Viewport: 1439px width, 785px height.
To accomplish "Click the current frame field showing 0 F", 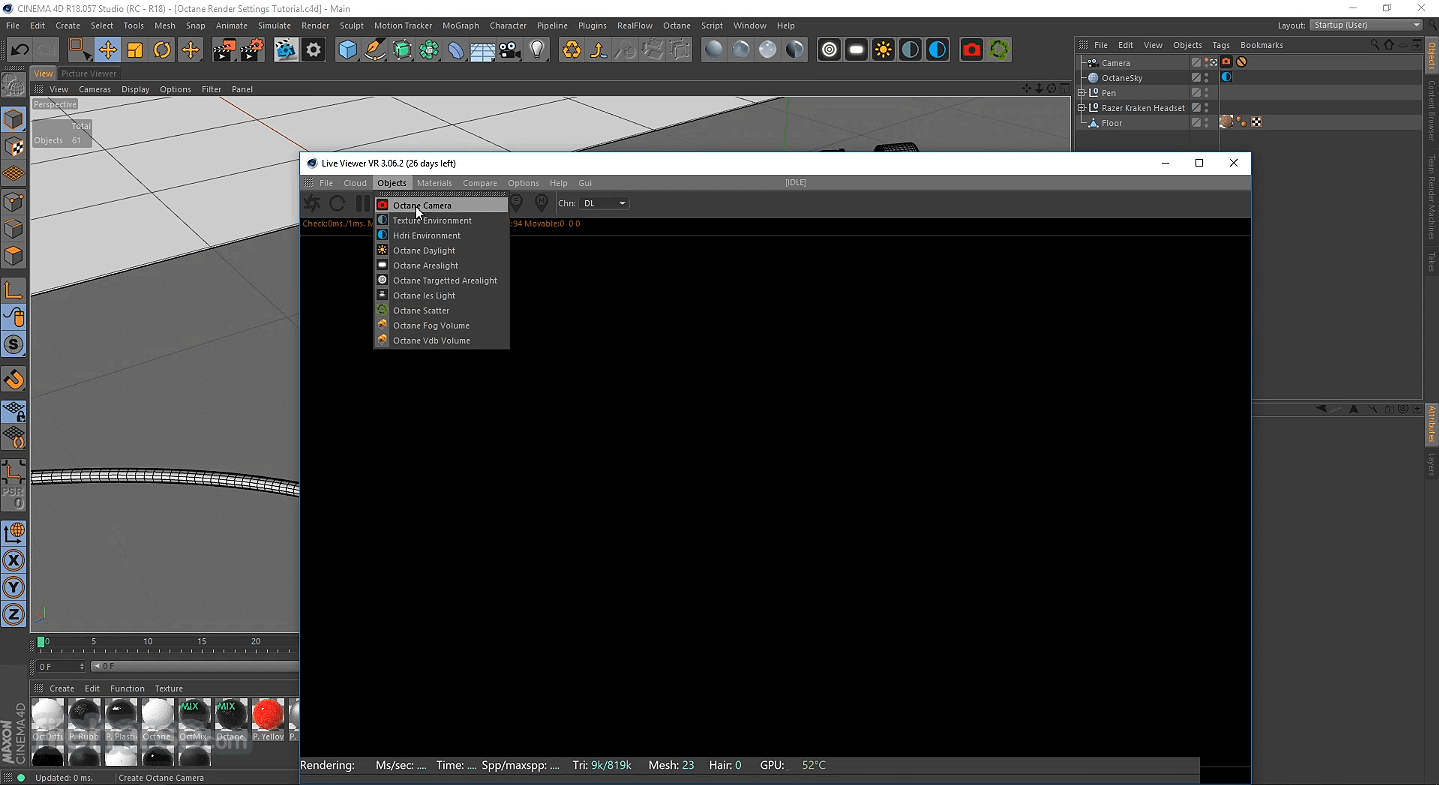I will (62, 666).
